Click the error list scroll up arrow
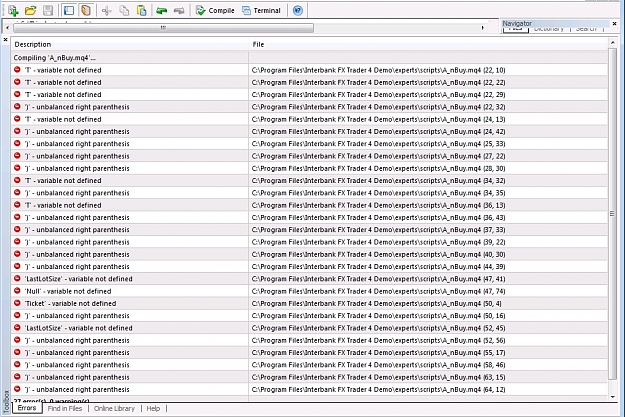 [613, 42]
